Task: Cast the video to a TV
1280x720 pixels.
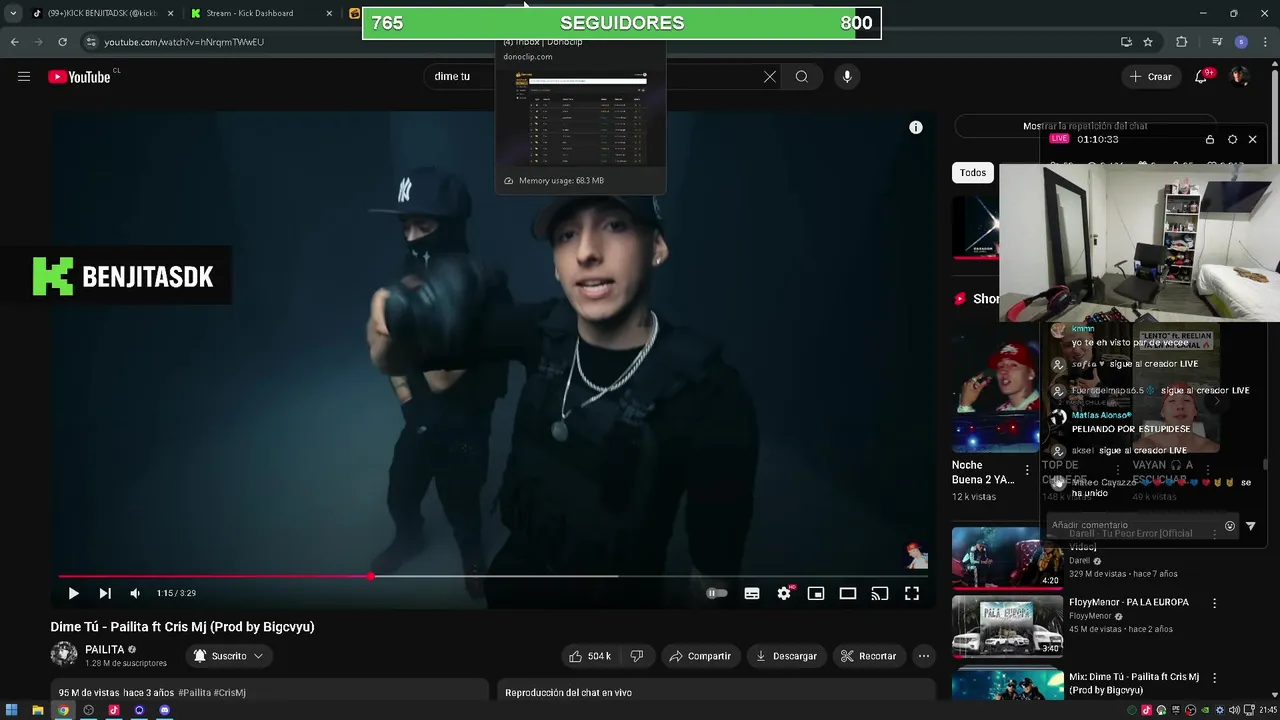Action: [880, 593]
